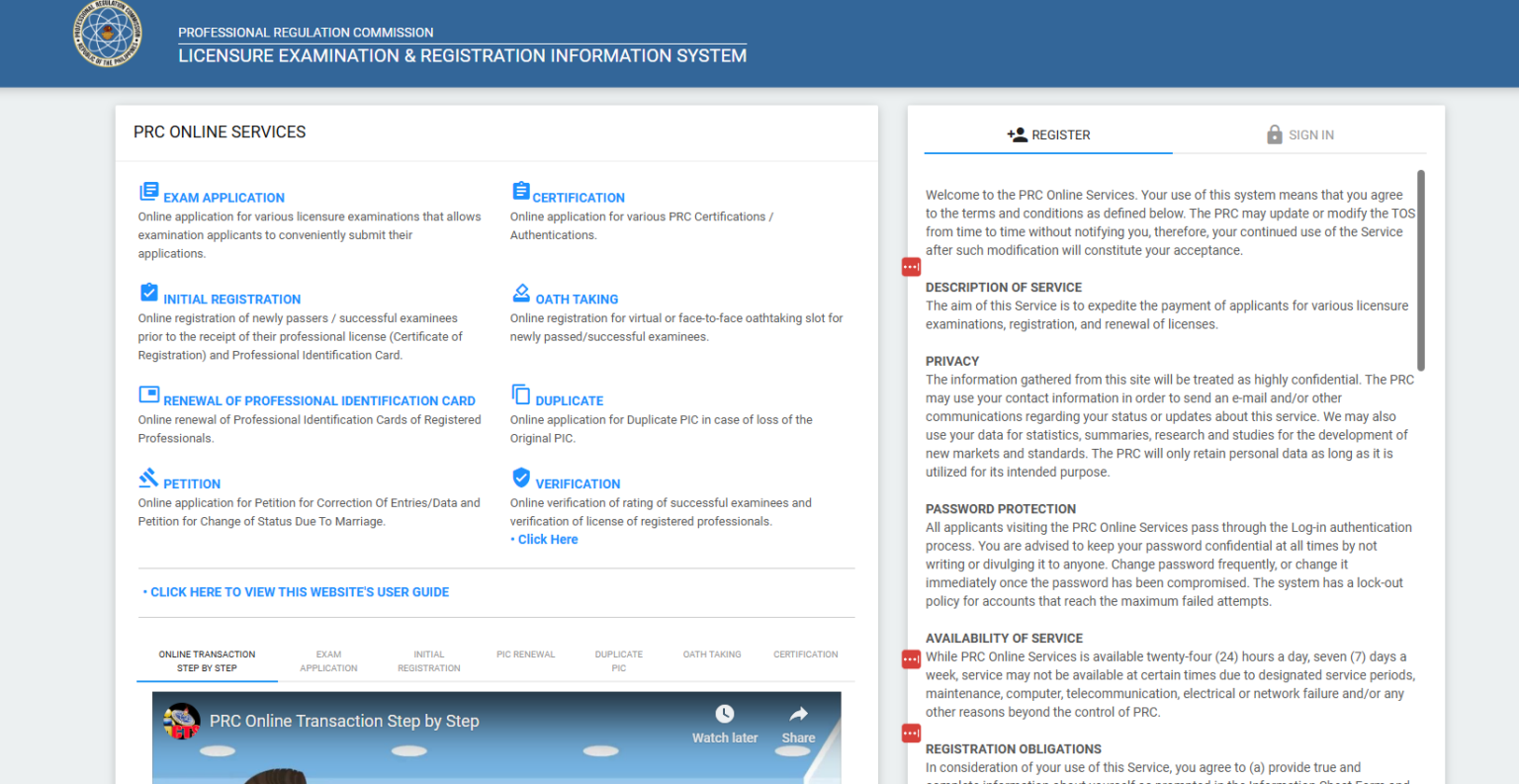The width and height of the screenshot is (1519, 784).
Task: Click Watch later on the video
Action: coord(724,725)
